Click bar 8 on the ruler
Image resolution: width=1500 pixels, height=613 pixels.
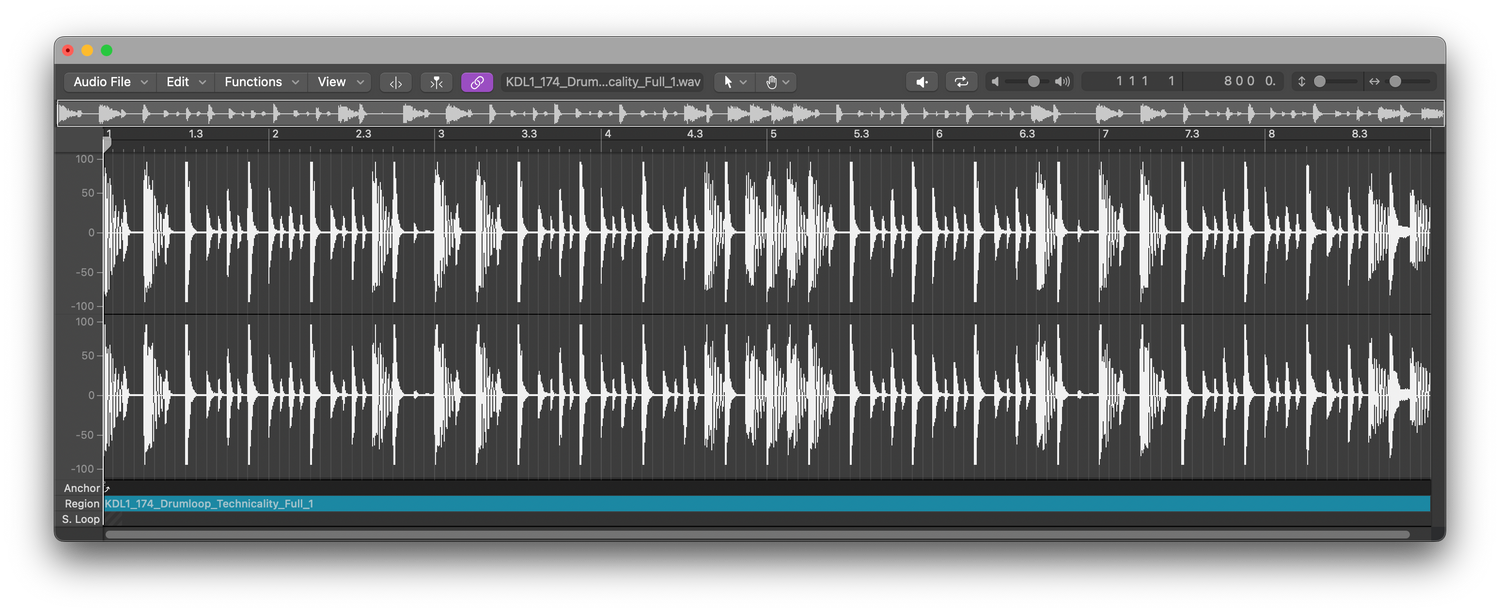pyautogui.click(x=1271, y=134)
